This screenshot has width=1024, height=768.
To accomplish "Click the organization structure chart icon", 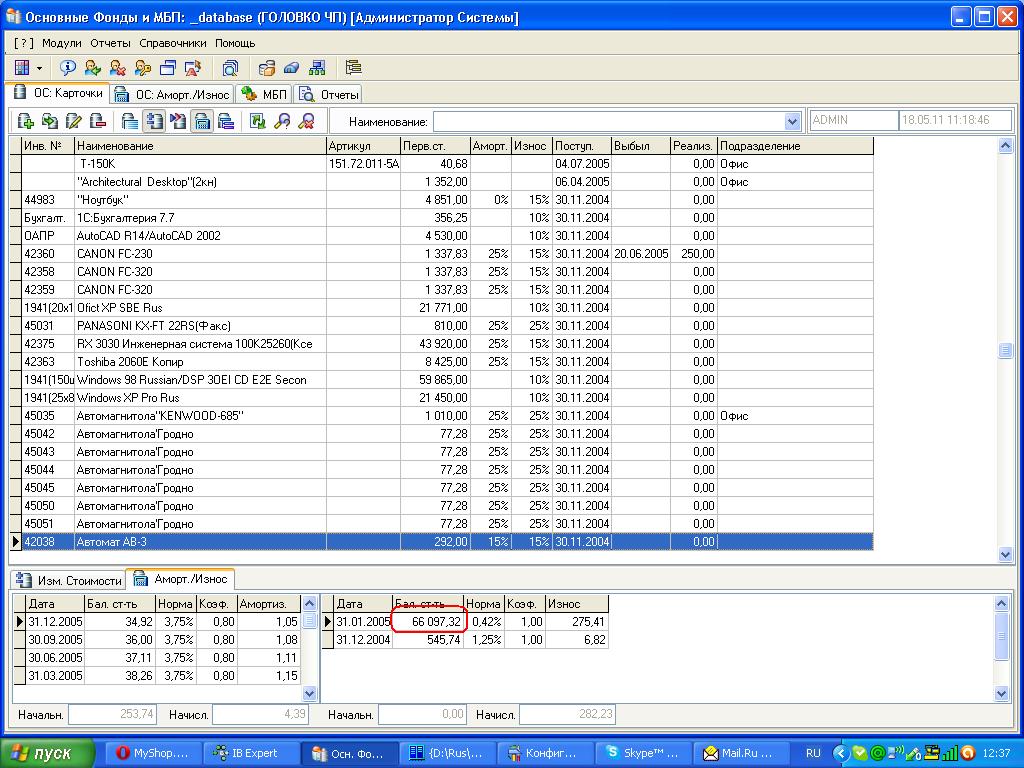I will pyautogui.click(x=318, y=68).
